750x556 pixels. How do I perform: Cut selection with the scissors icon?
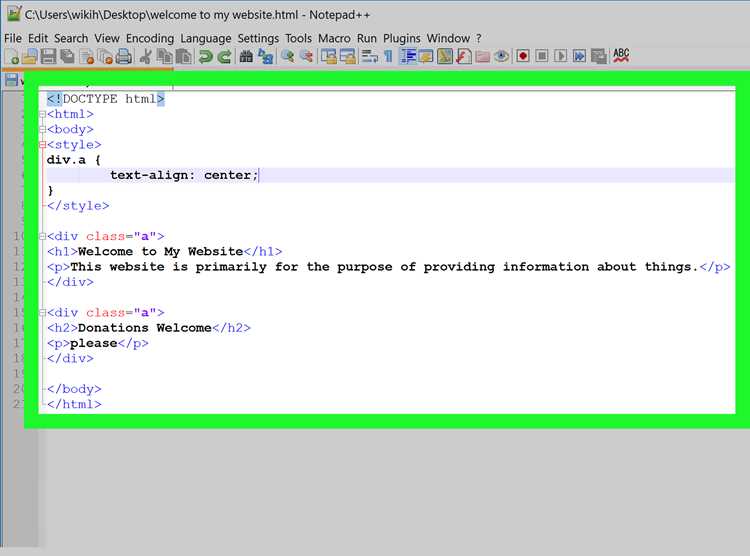pos(145,56)
